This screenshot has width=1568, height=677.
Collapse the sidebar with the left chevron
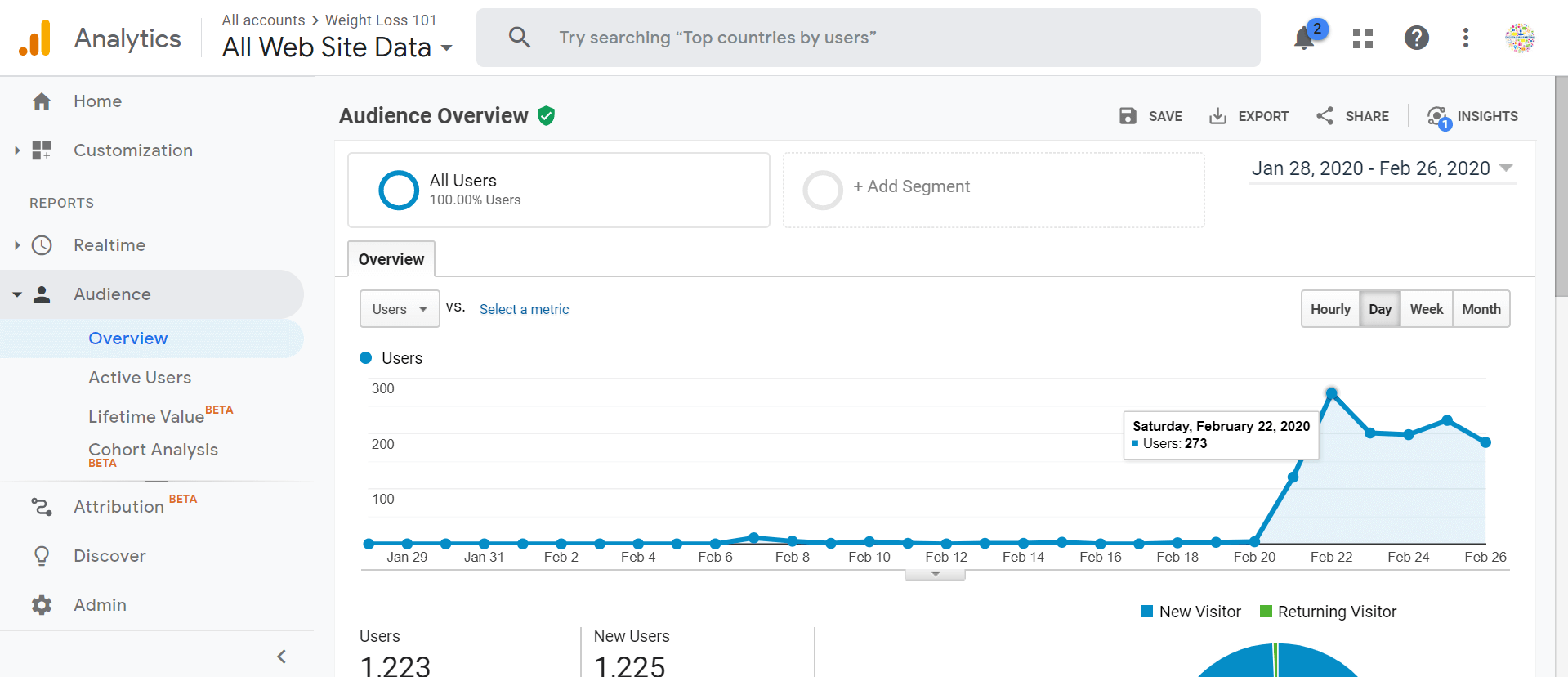pyautogui.click(x=282, y=657)
